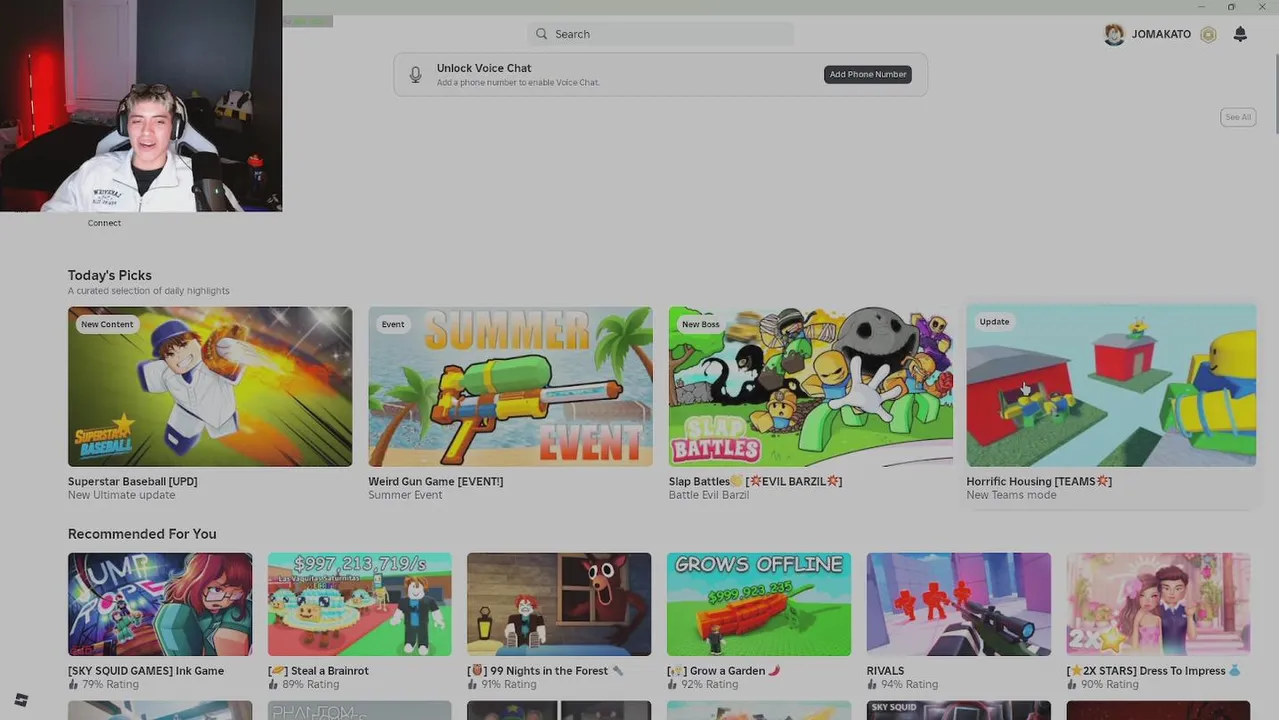Click the '90% Rating' text
The height and width of the screenshot is (720, 1279).
pos(1110,685)
